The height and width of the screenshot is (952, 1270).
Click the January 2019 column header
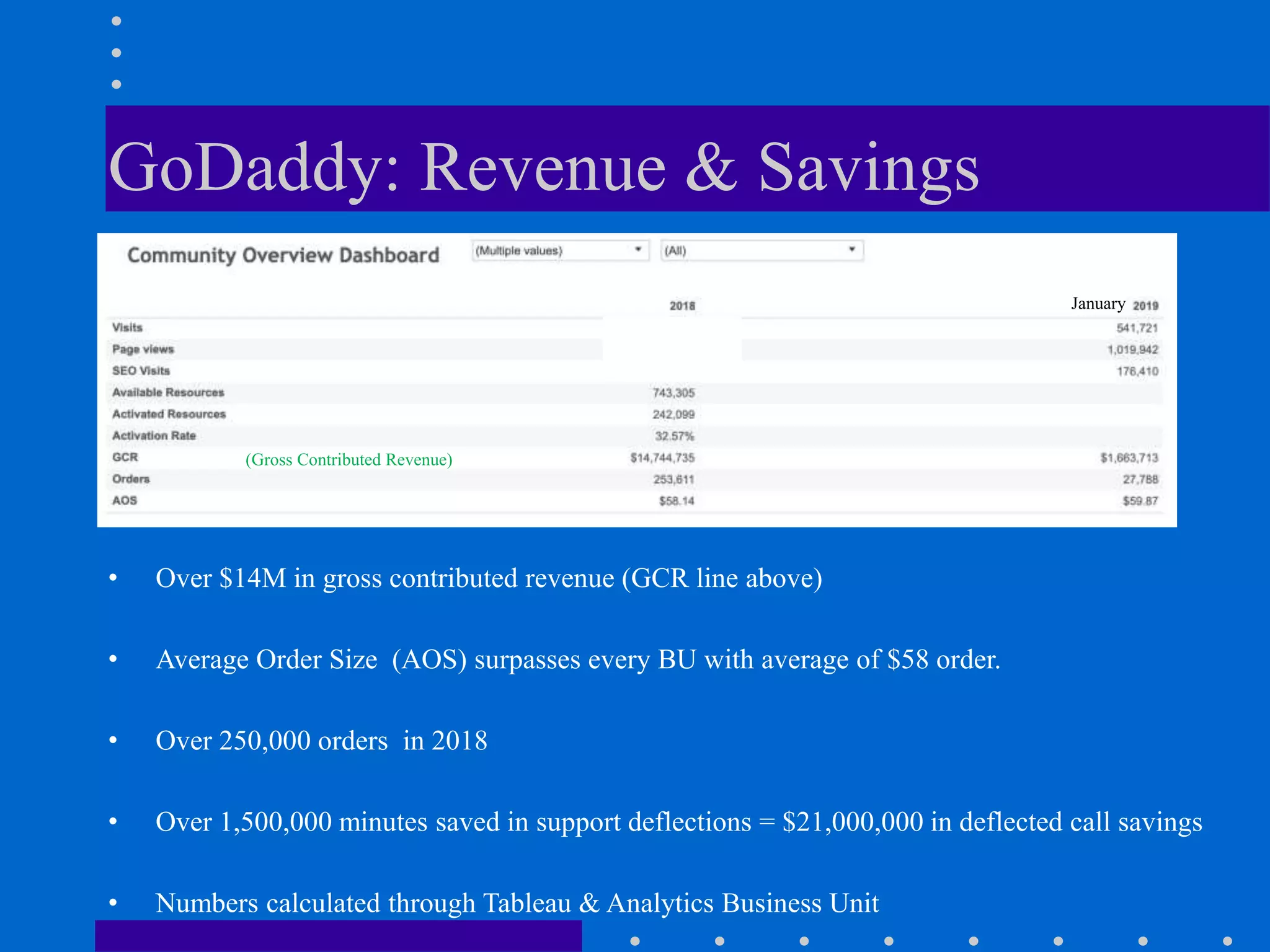1114,304
